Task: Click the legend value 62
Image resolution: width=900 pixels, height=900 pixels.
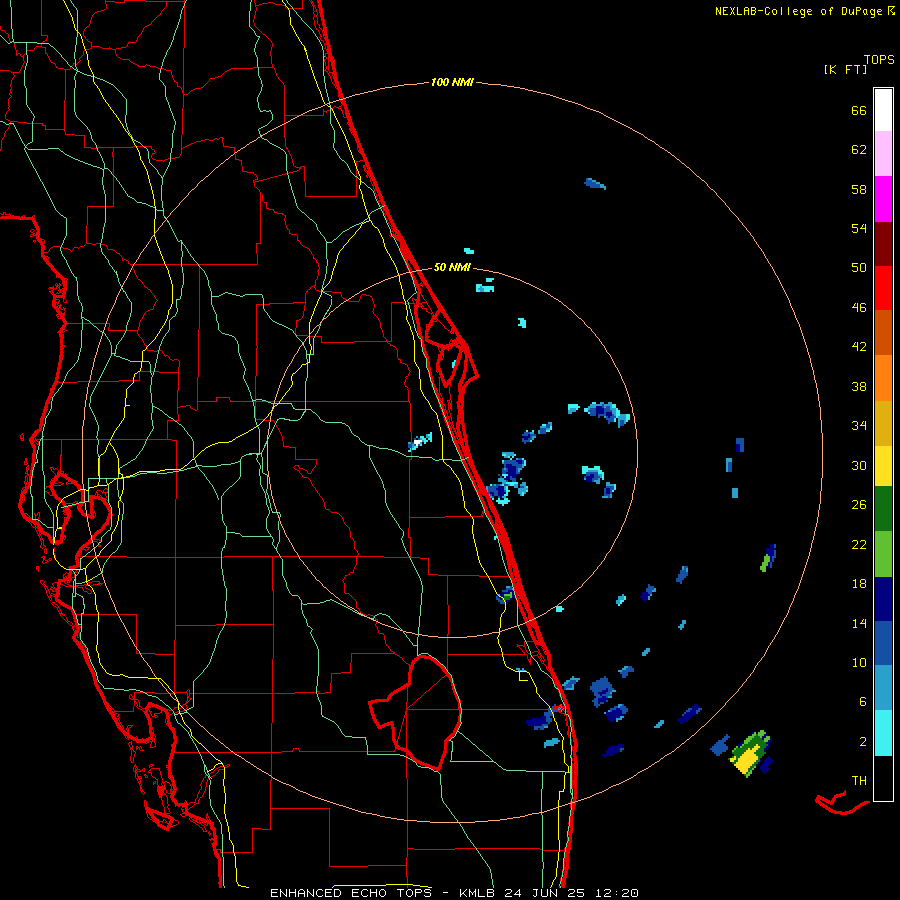Action: [x=859, y=150]
